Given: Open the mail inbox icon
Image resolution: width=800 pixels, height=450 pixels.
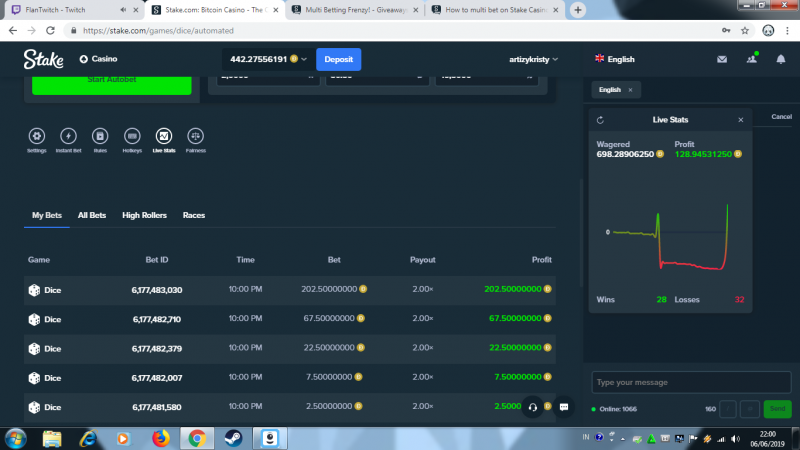Looking at the screenshot, I should [722, 59].
